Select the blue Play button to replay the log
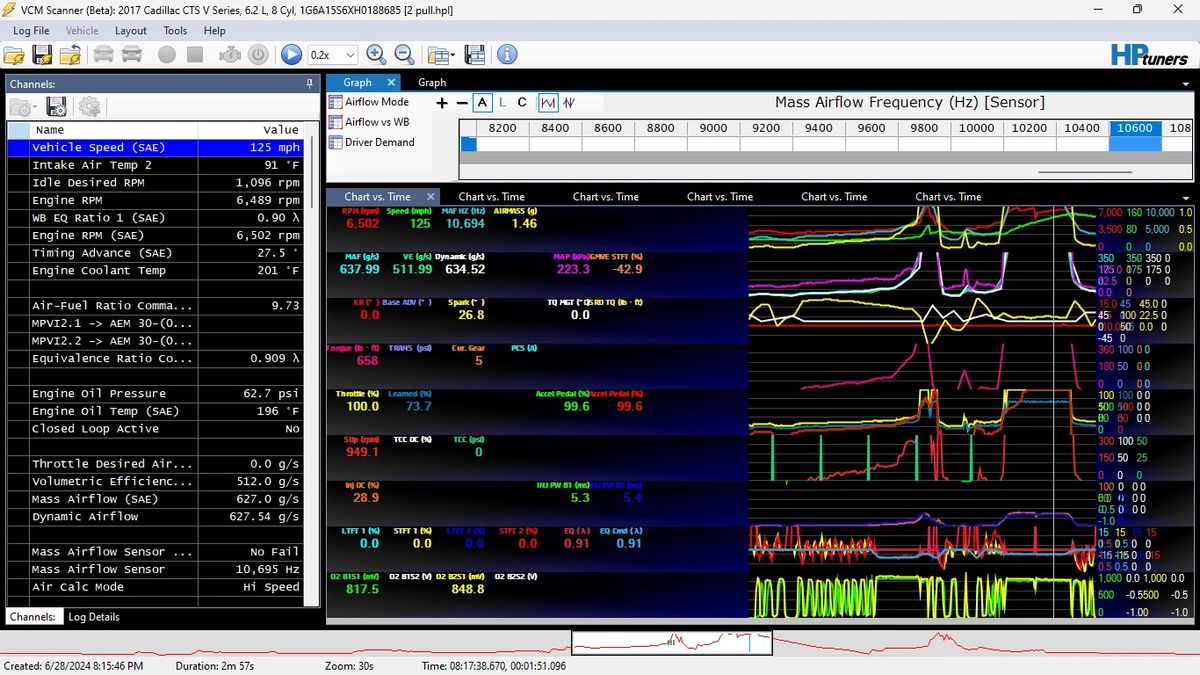1200x675 pixels. coord(290,55)
